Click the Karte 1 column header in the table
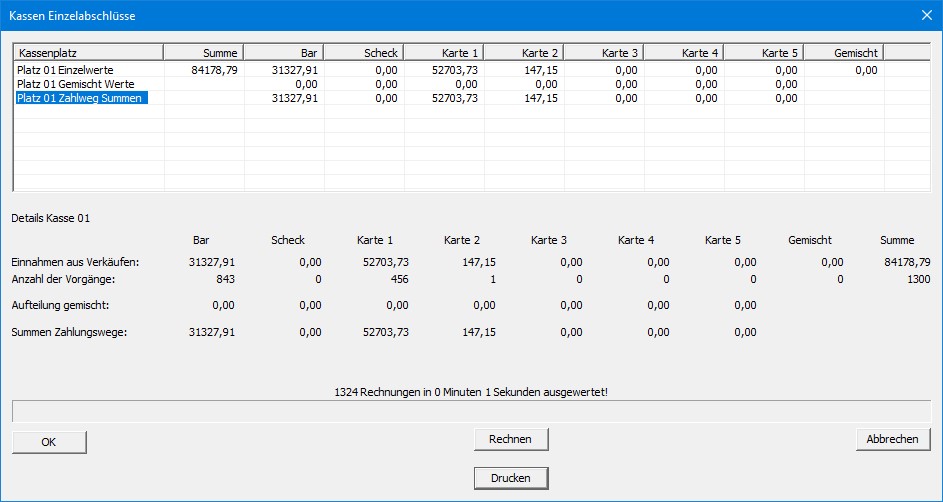943x502 pixels. coord(444,53)
